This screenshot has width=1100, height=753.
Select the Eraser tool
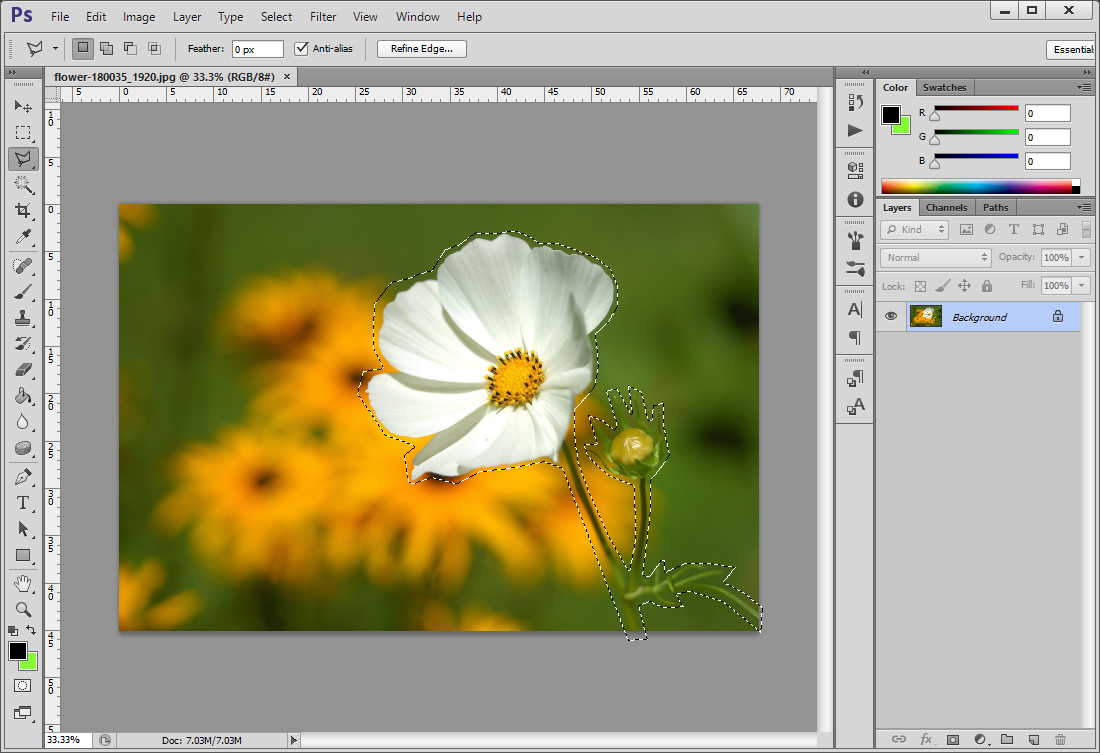[x=23, y=370]
